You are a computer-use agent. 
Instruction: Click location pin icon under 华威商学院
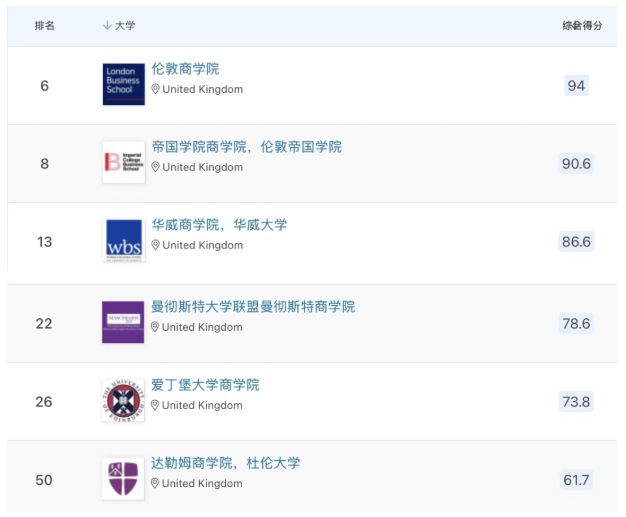pyautogui.click(x=156, y=245)
